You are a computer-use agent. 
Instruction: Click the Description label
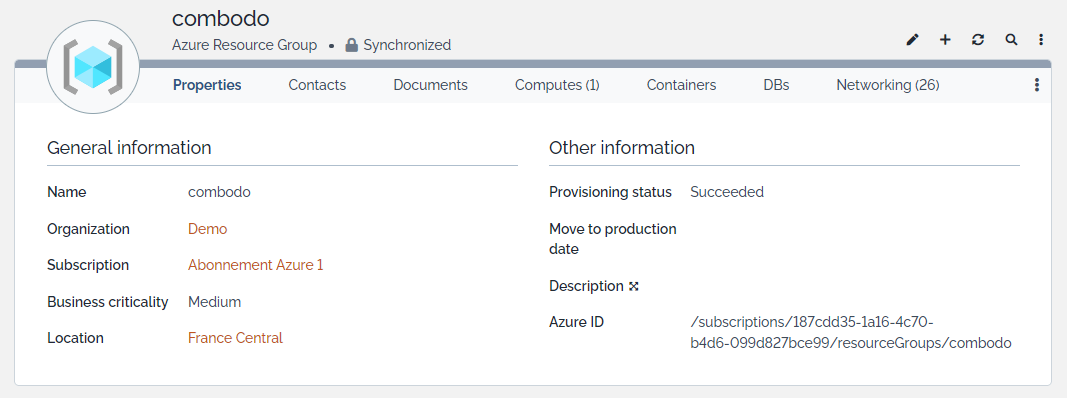587,286
